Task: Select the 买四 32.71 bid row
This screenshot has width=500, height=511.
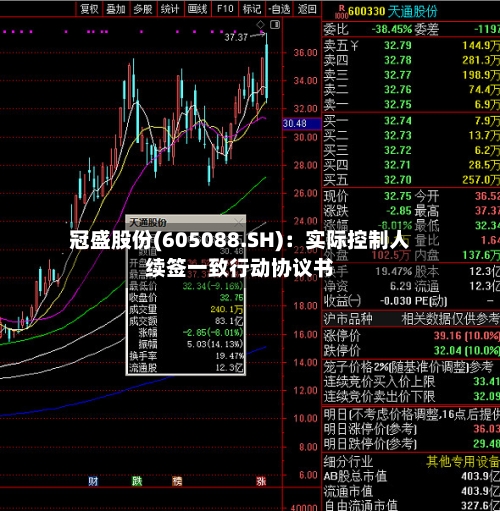Action: [x=411, y=165]
